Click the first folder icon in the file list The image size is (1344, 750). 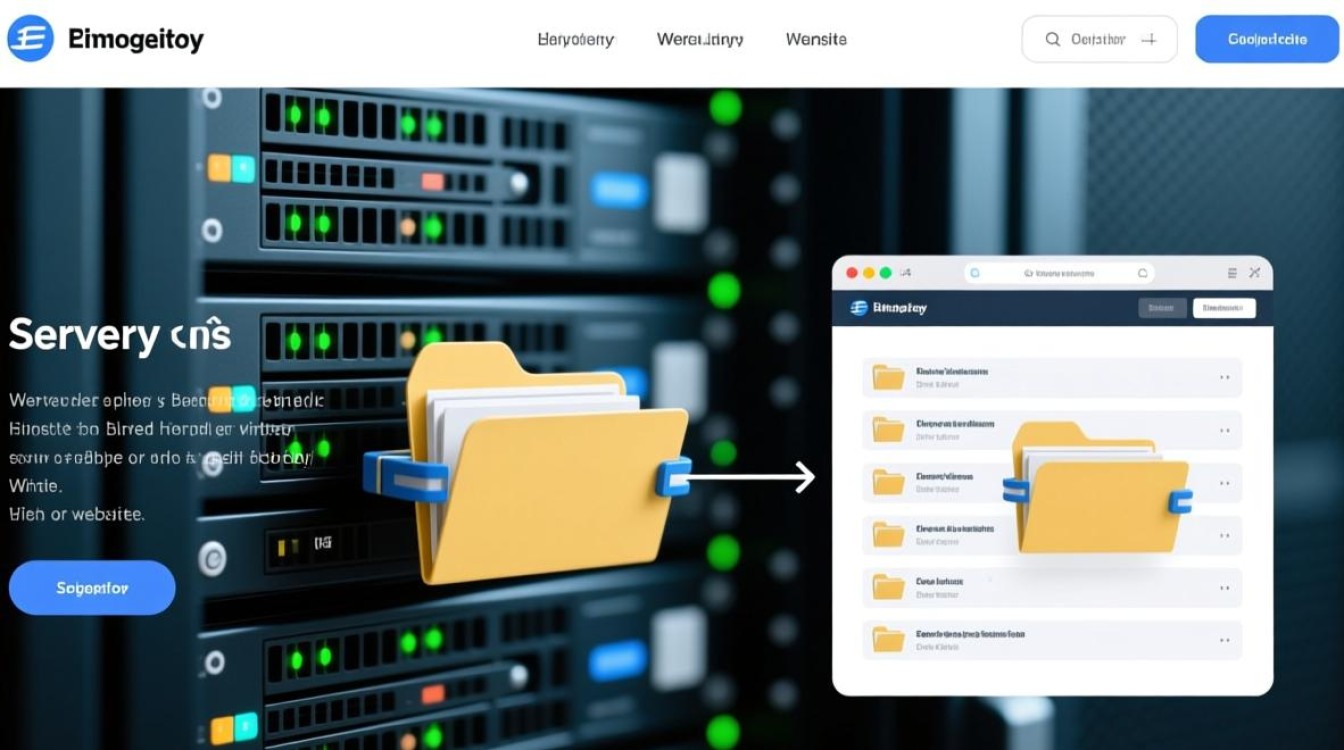pos(888,377)
